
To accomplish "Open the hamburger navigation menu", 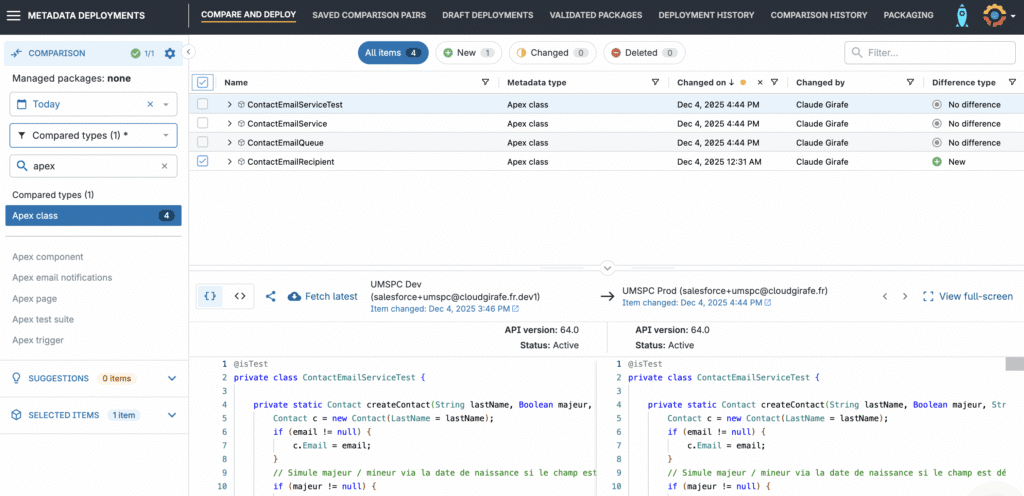I will pyautogui.click(x=14, y=15).
